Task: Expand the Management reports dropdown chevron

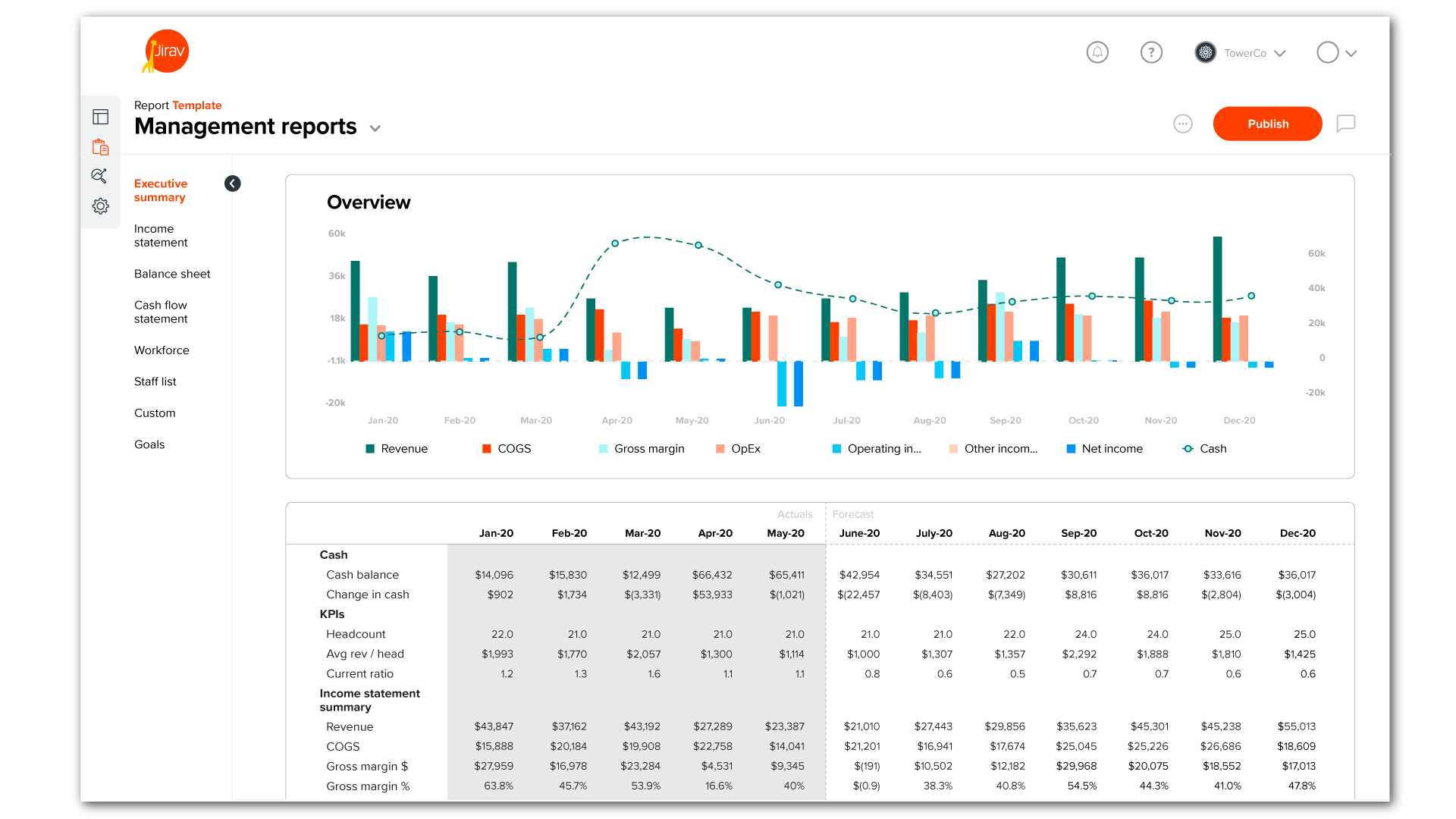Action: [x=375, y=128]
